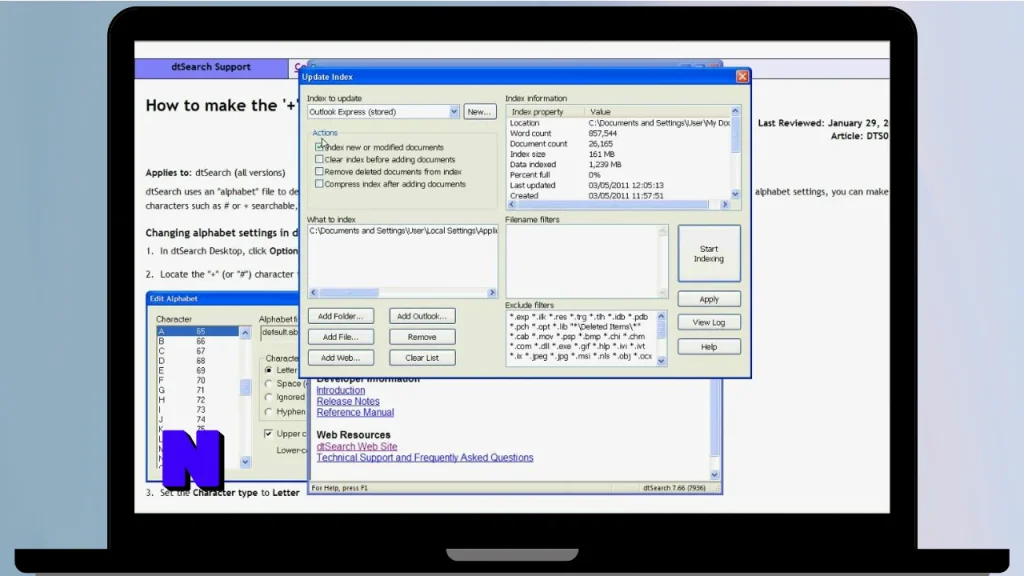
Task: Click left arrow of What to index scrollbar
Action: coord(313,293)
